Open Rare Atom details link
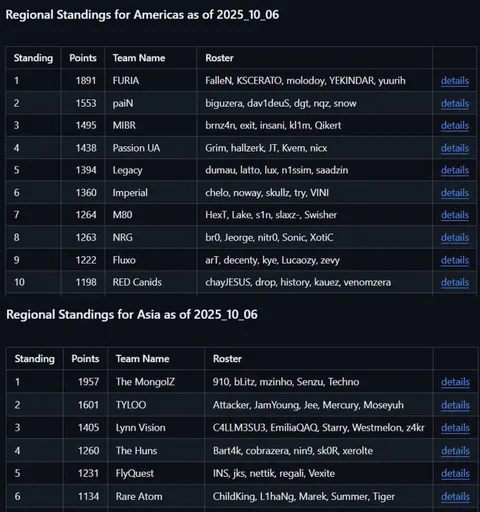This screenshot has width=480, height=512. coord(455,496)
